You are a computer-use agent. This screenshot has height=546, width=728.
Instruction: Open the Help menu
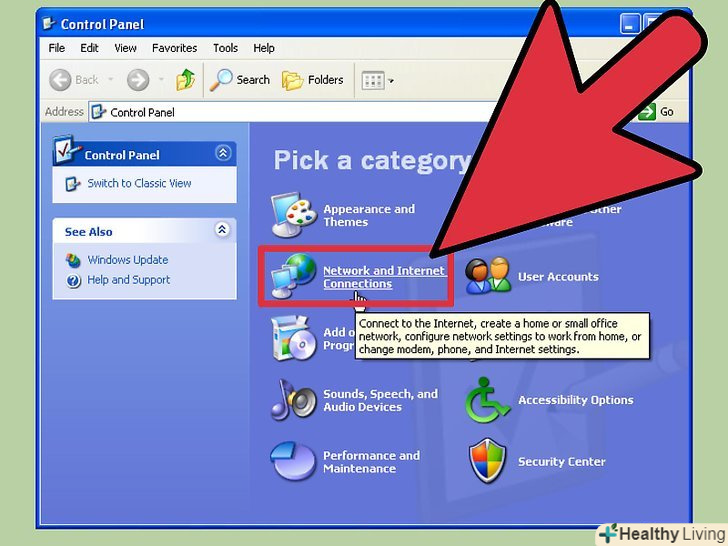point(264,48)
